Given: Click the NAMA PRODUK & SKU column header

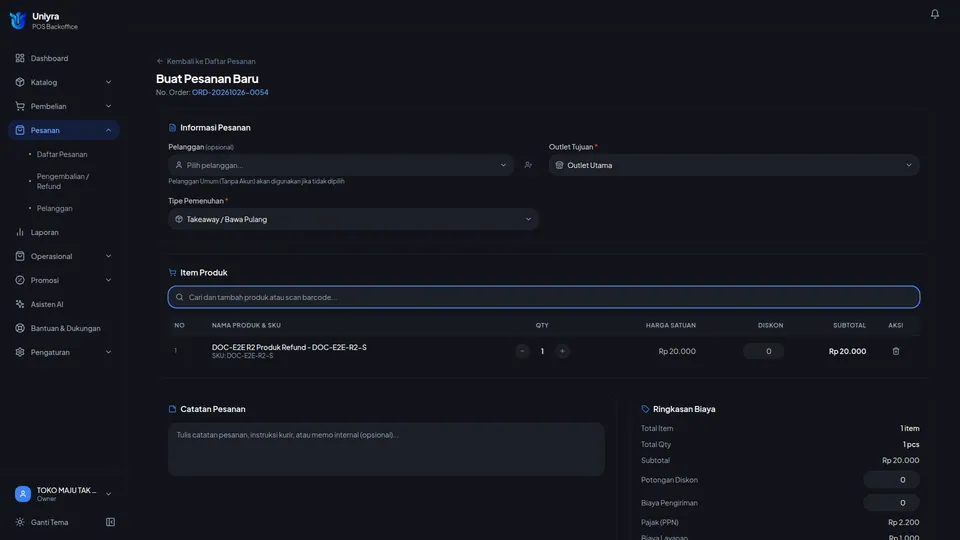Looking at the screenshot, I should (x=246, y=325).
